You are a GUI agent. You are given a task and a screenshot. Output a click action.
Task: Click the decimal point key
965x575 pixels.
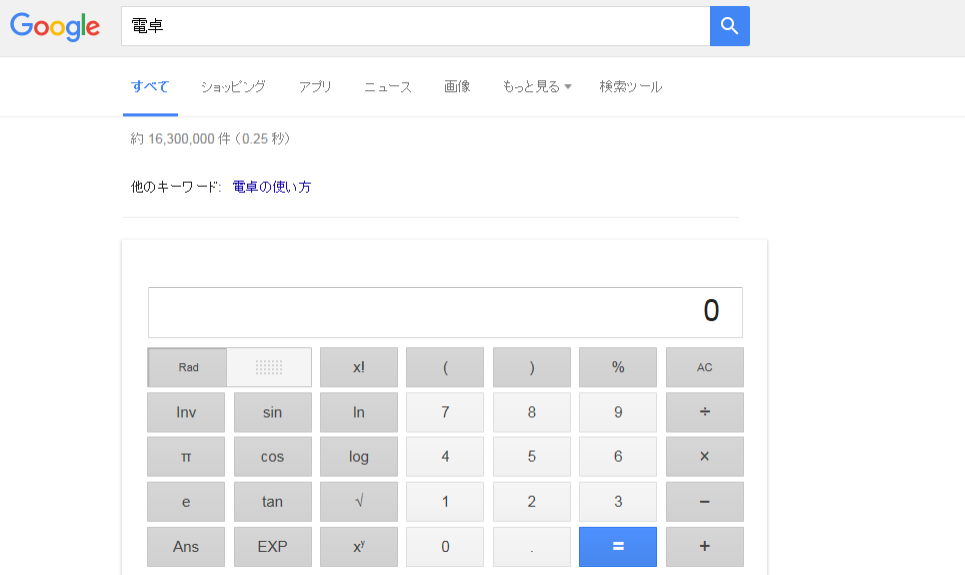(532, 547)
